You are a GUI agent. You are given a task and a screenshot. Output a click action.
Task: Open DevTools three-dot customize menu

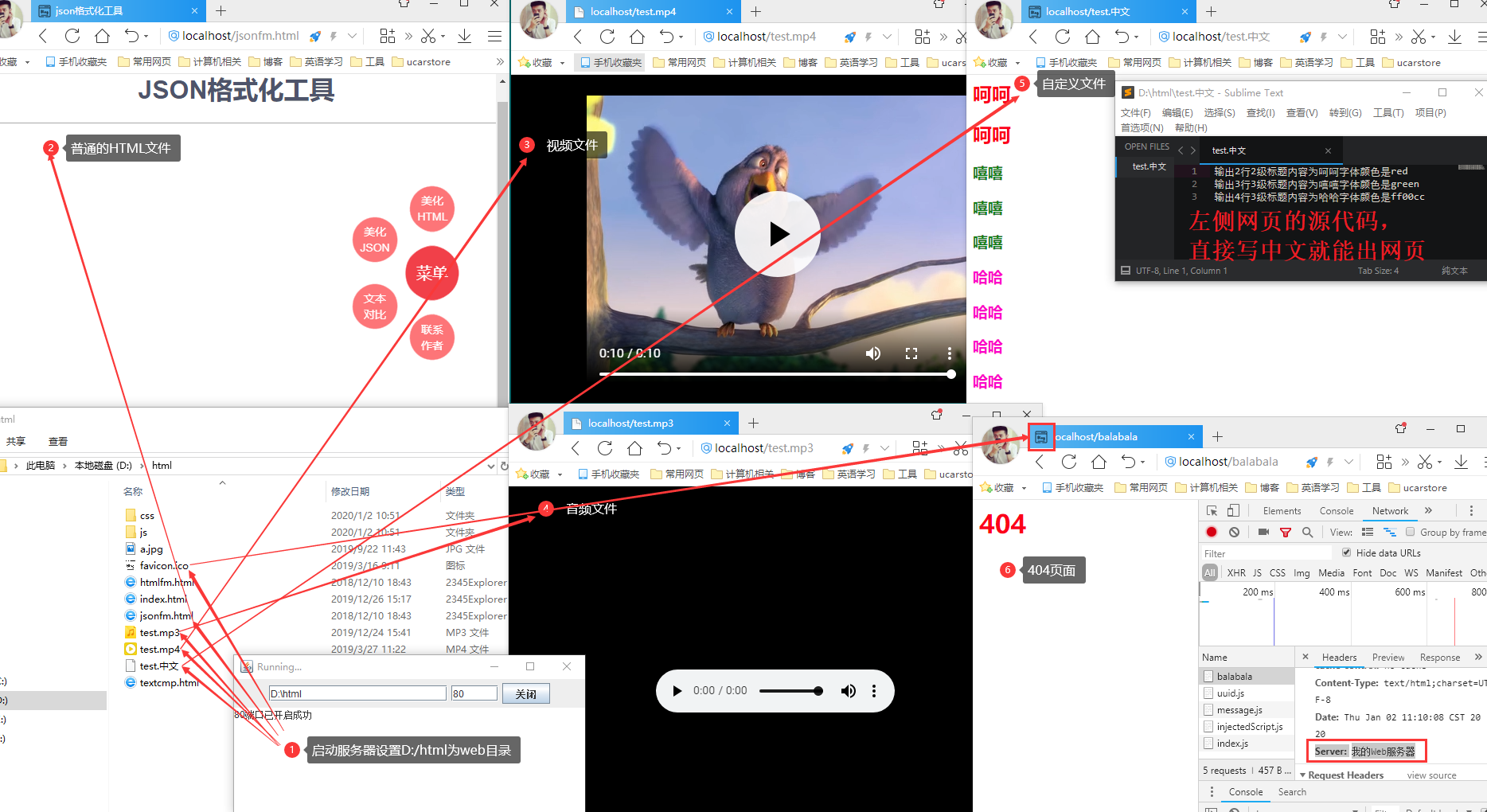(x=1471, y=510)
